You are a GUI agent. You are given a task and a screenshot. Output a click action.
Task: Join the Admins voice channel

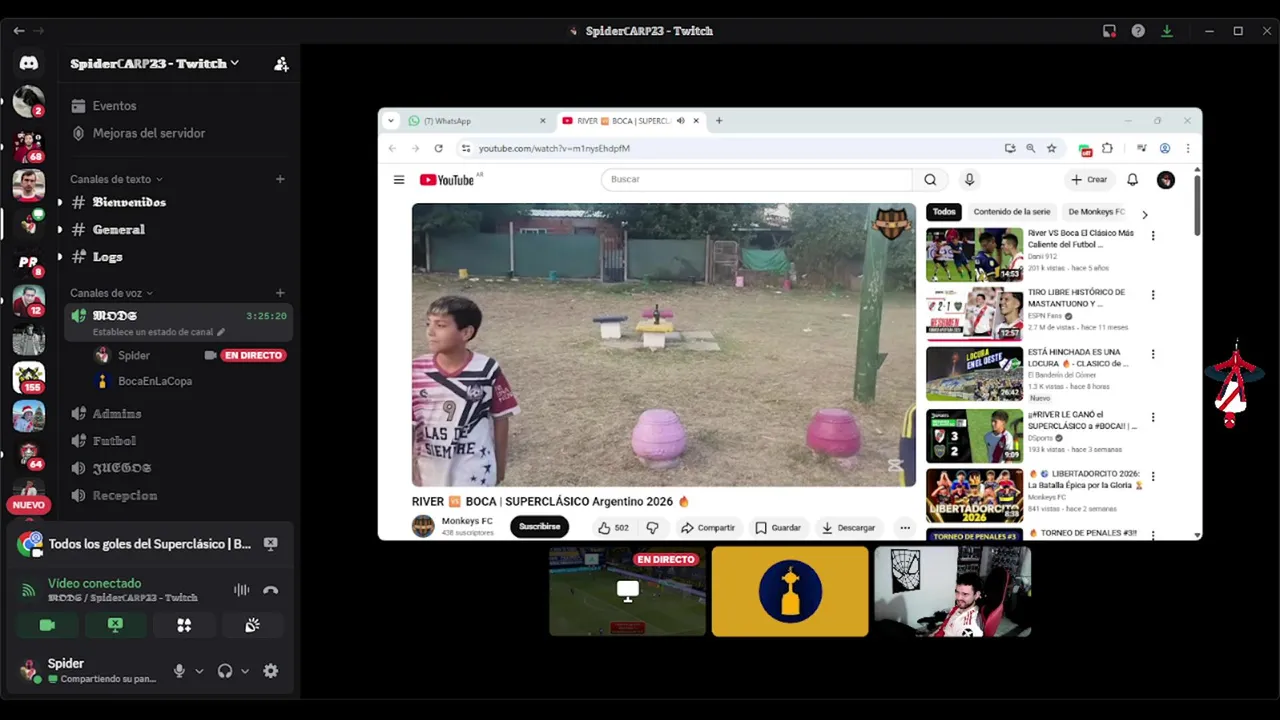(117, 414)
